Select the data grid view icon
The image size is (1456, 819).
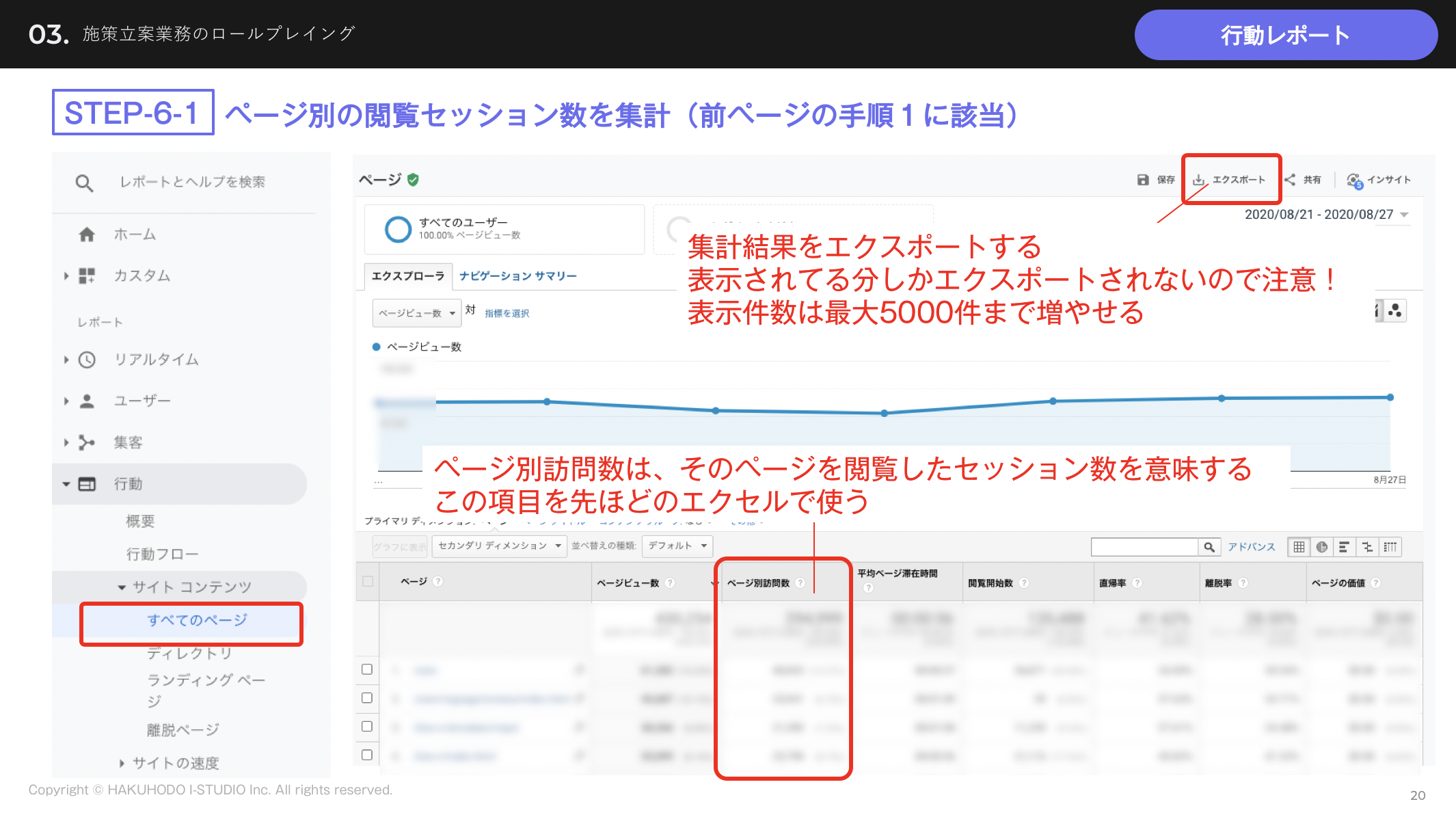(x=1299, y=547)
